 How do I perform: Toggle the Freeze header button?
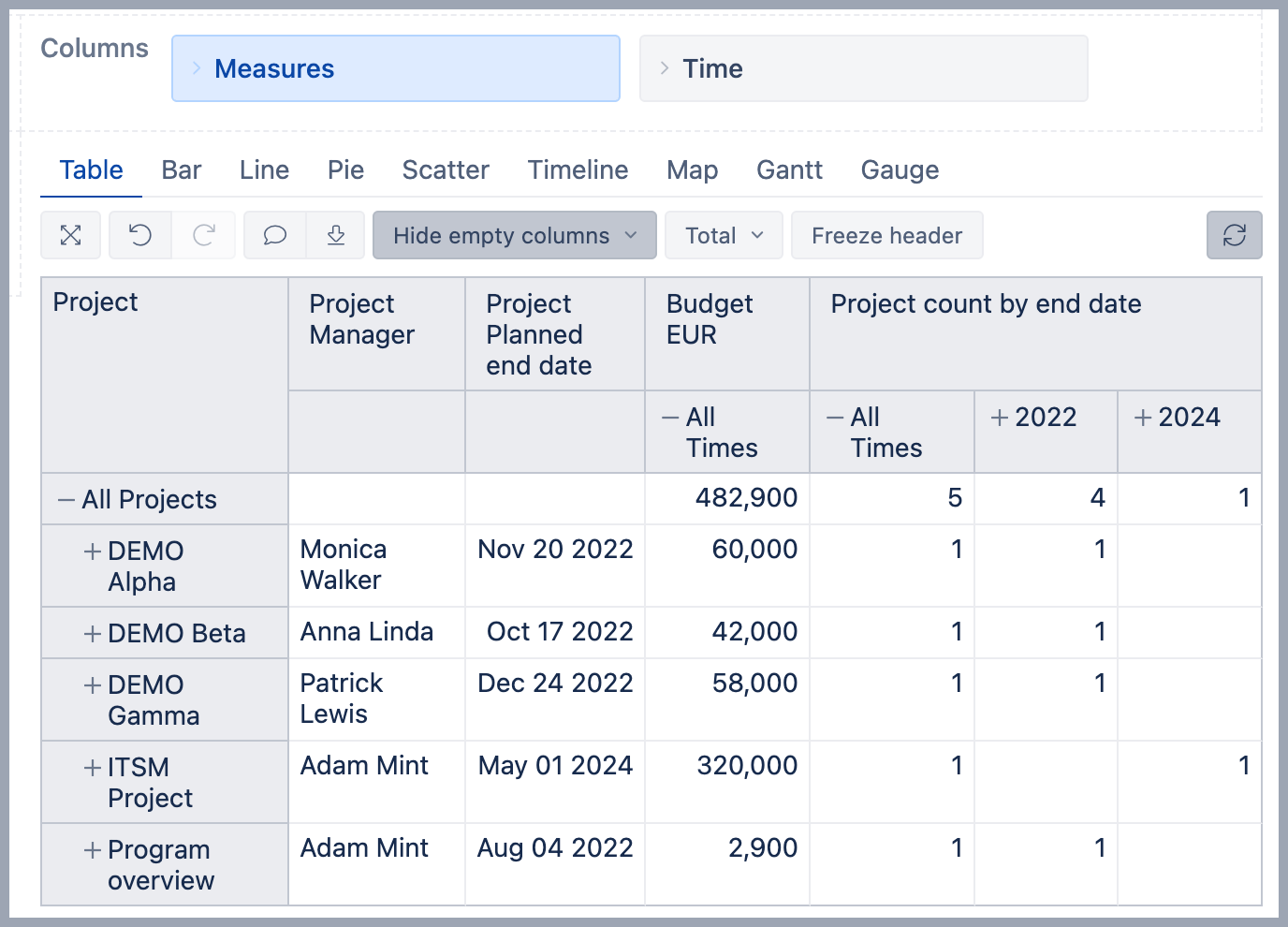pyautogui.click(x=886, y=235)
